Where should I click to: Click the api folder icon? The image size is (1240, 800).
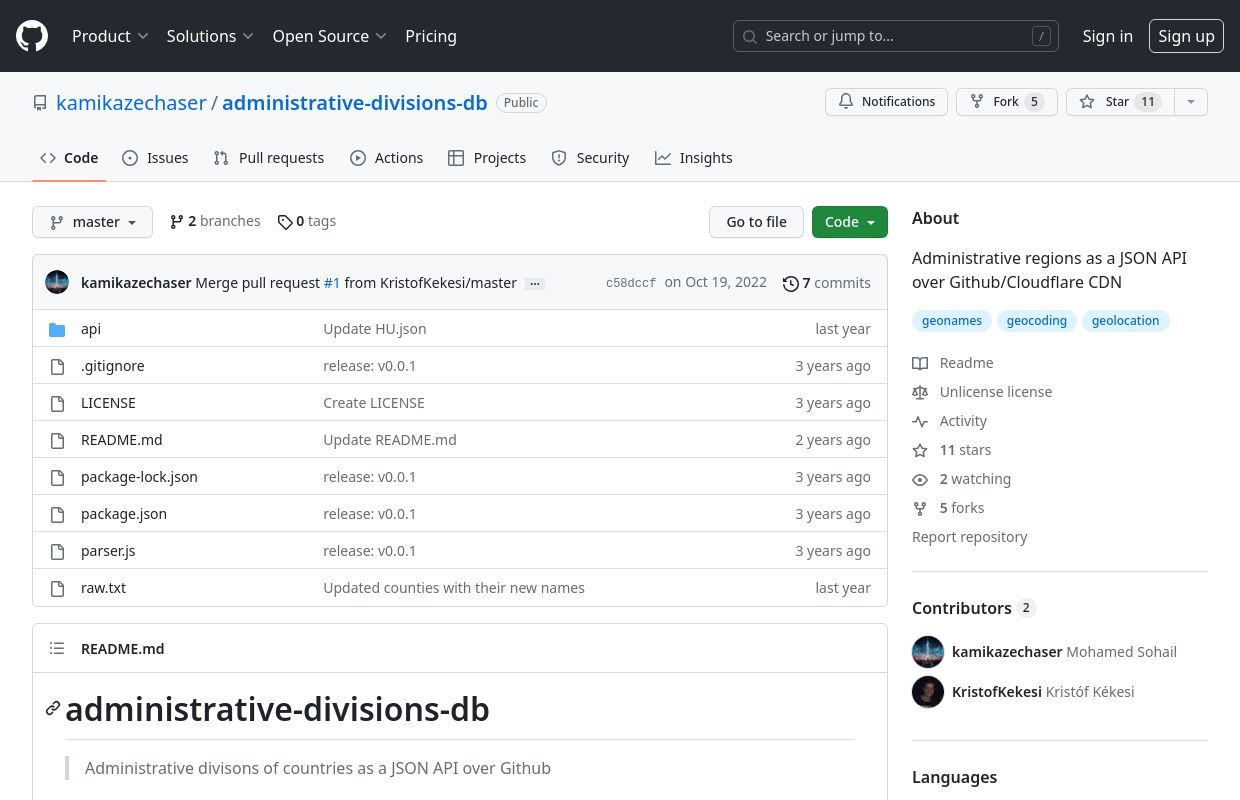[57, 329]
